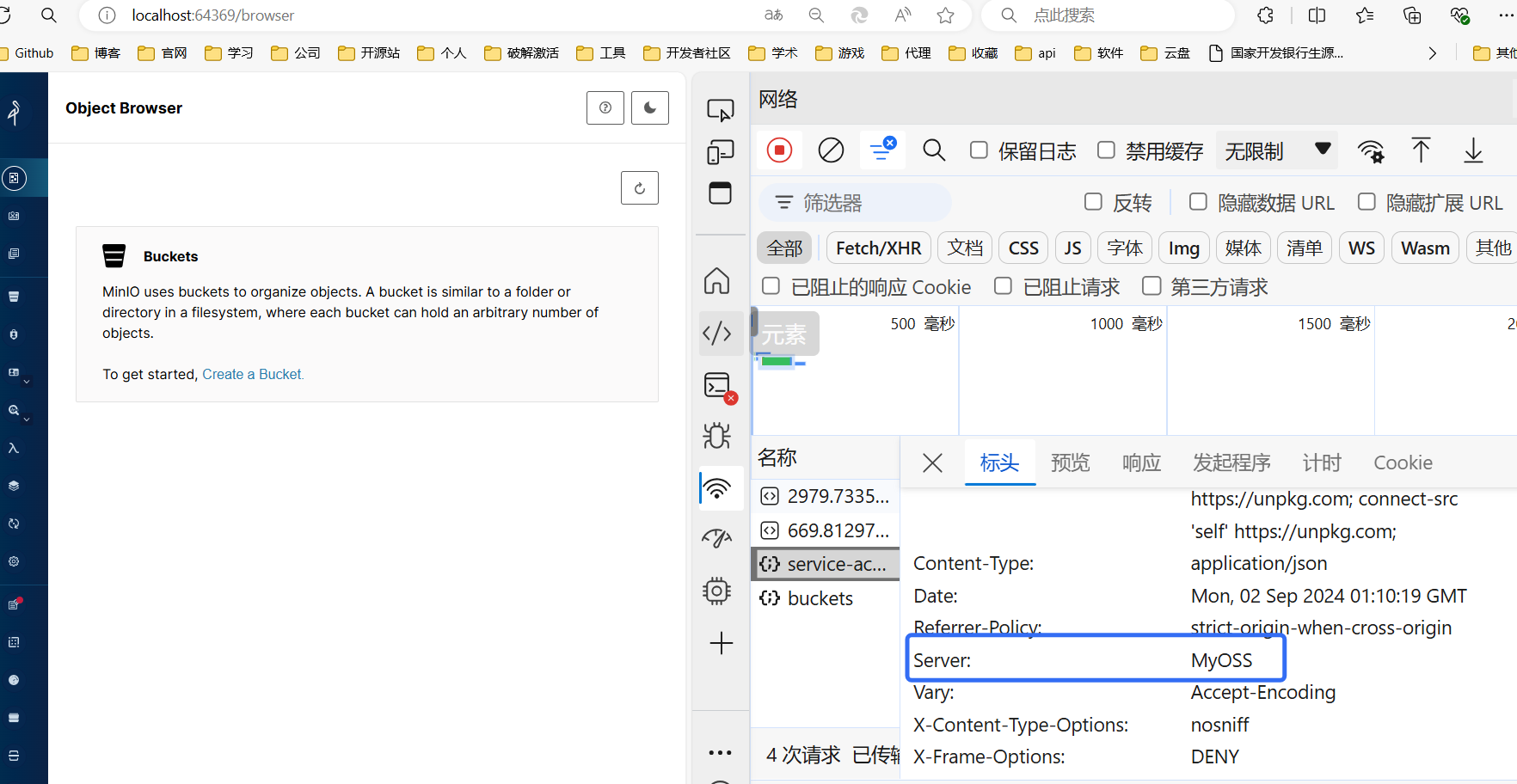Filter requests by 字体
Image resolution: width=1517 pixels, height=784 pixels.
coord(1125,248)
